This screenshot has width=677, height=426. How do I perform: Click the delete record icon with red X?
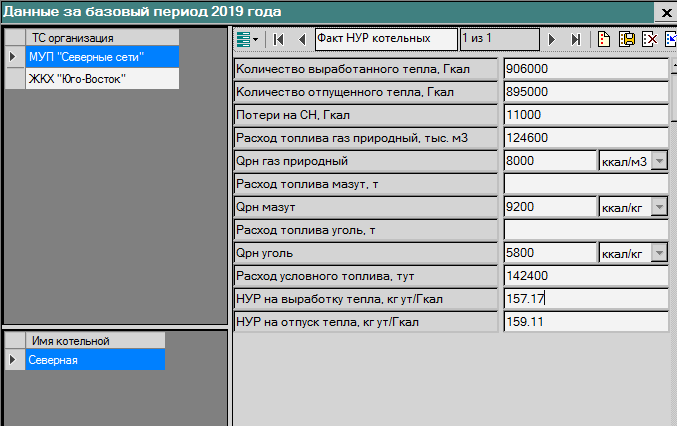(x=649, y=39)
